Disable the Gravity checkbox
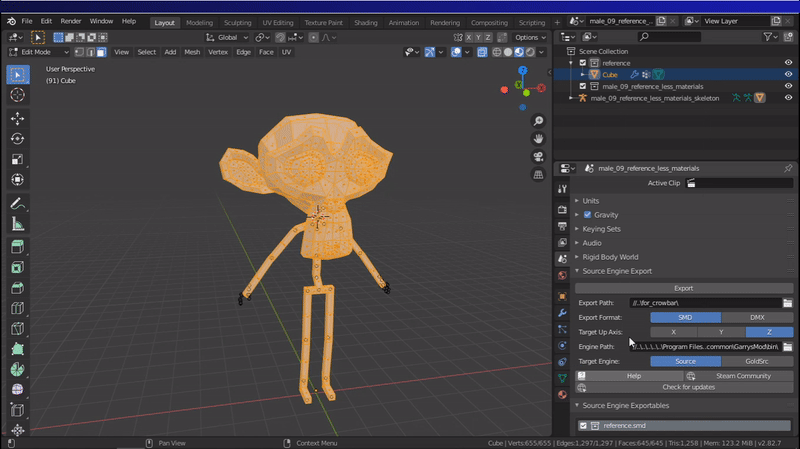 [587, 215]
